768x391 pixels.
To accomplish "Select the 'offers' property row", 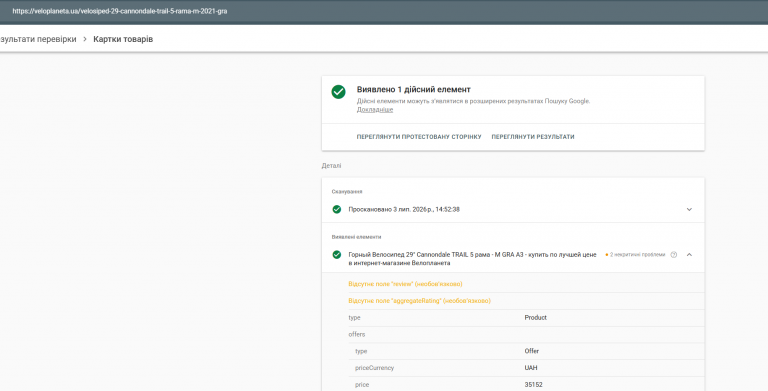I will click(x=526, y=334).
